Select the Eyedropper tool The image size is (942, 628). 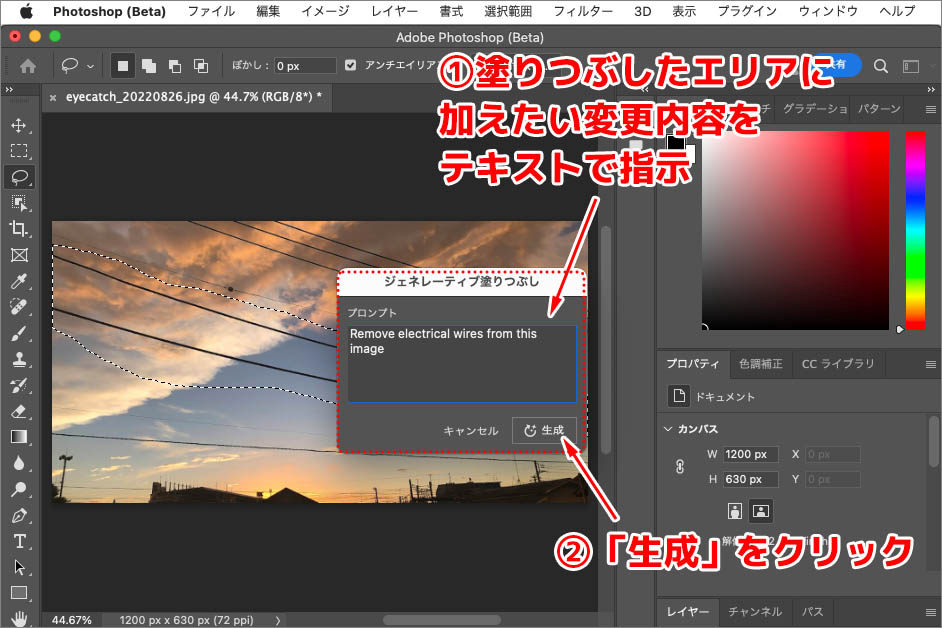coord(19,281)
